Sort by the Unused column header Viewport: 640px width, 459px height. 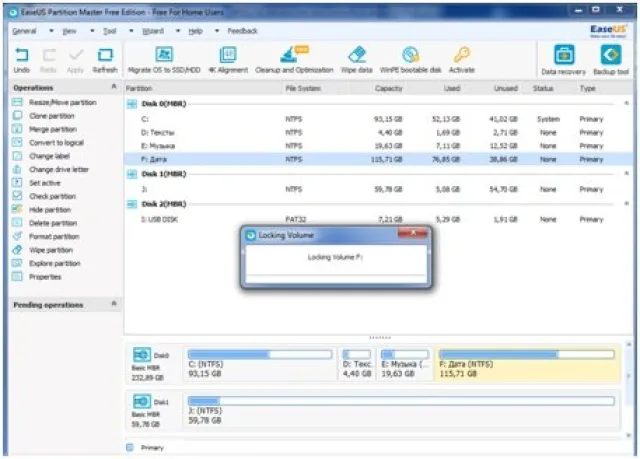coord(506,89)
